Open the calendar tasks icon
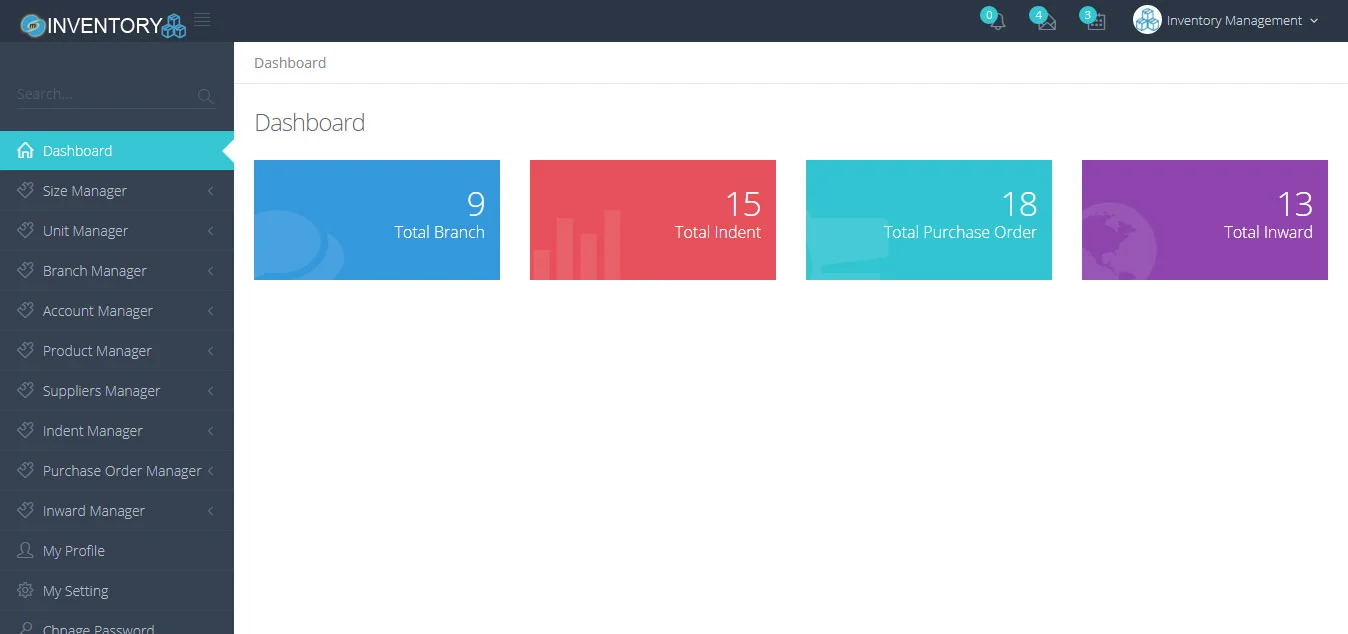This screenshot has width=1348, height=634. (x=1096, y=21)
